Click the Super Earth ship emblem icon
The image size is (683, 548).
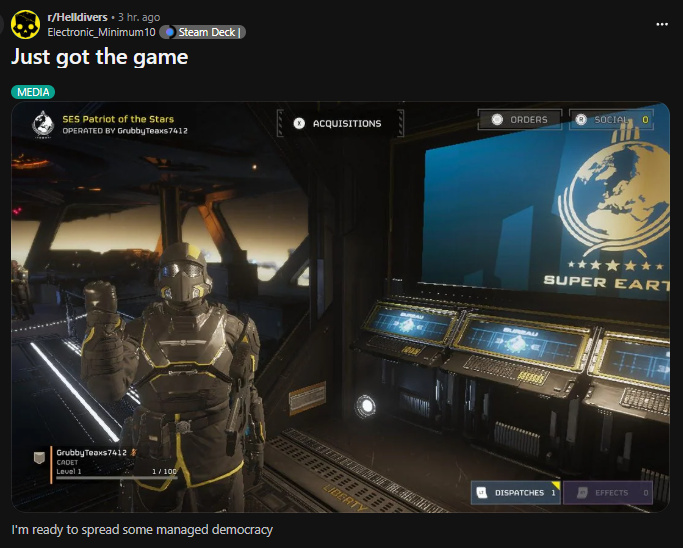point(43,124)
